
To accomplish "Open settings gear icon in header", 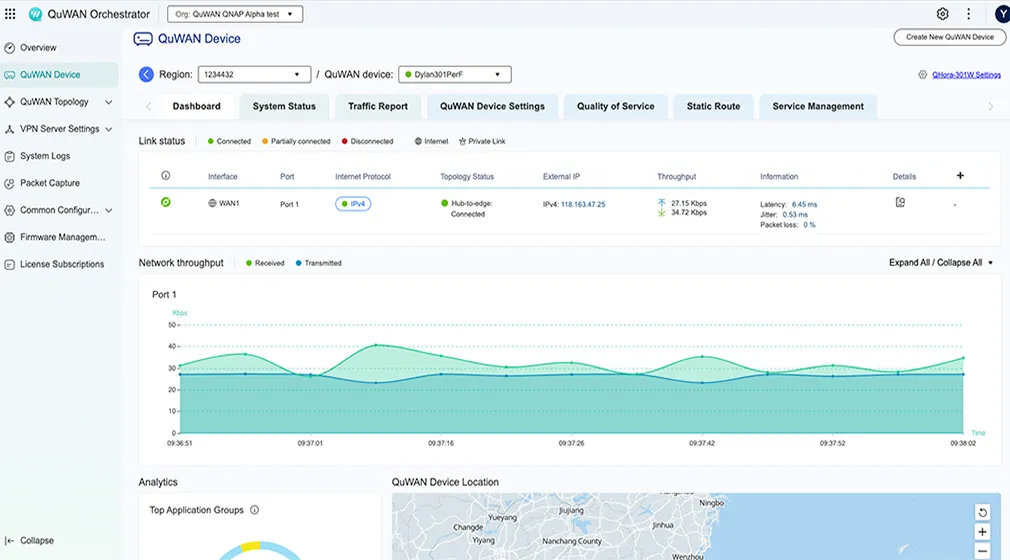I will [x=942, y=14].
